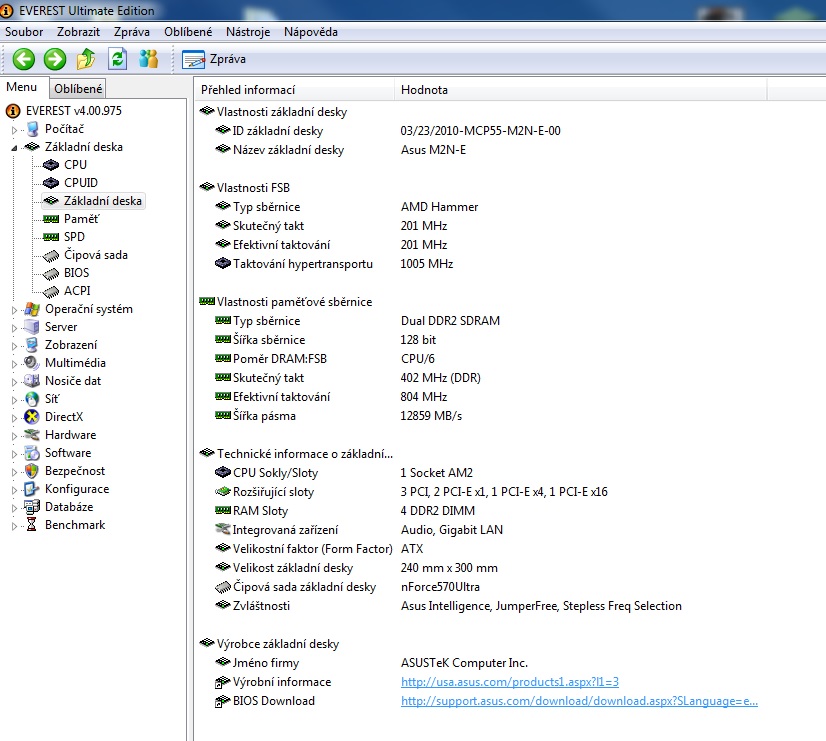Click the Operační systém Windows flag icon
The width and height of the screenshot is (826, 741).
tap(32, 309)
